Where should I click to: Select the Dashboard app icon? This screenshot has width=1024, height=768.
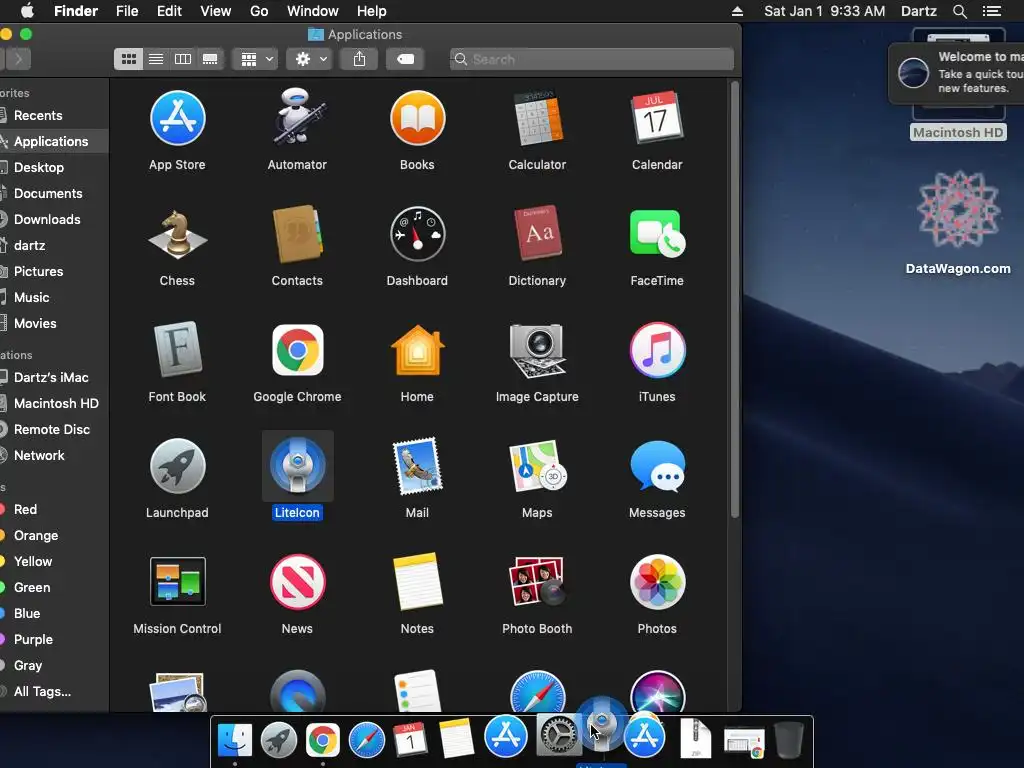(417, 234)
